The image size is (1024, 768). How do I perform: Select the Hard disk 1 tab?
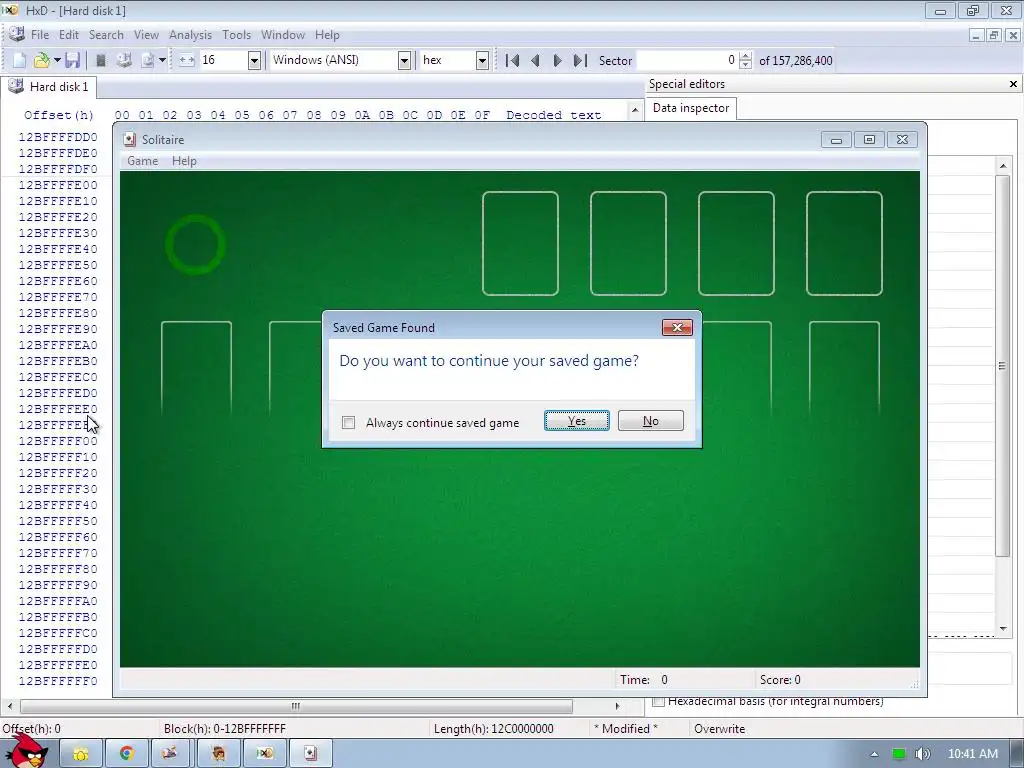coord(48,87)
